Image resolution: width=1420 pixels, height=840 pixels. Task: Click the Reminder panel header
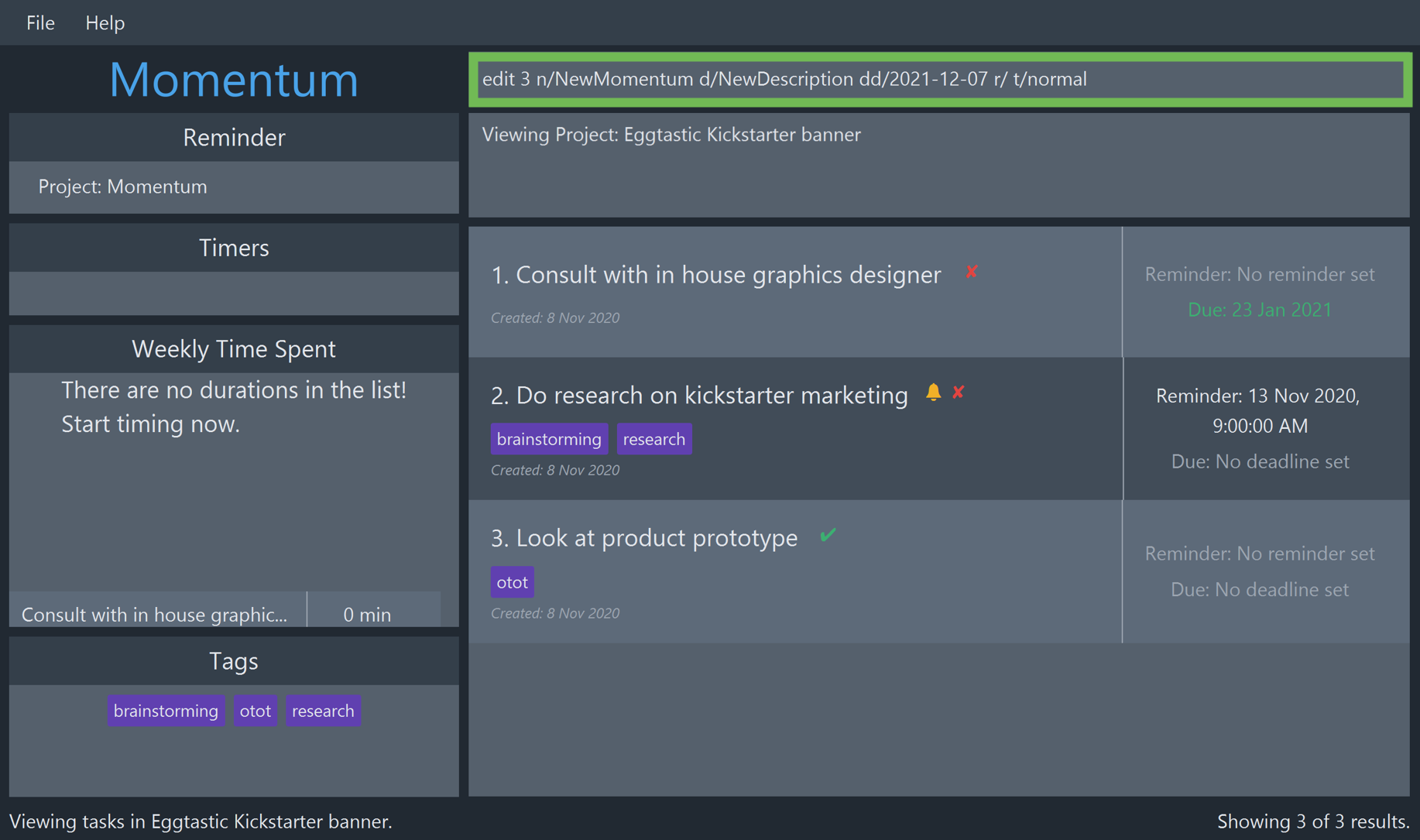click(x=234, y=137)
